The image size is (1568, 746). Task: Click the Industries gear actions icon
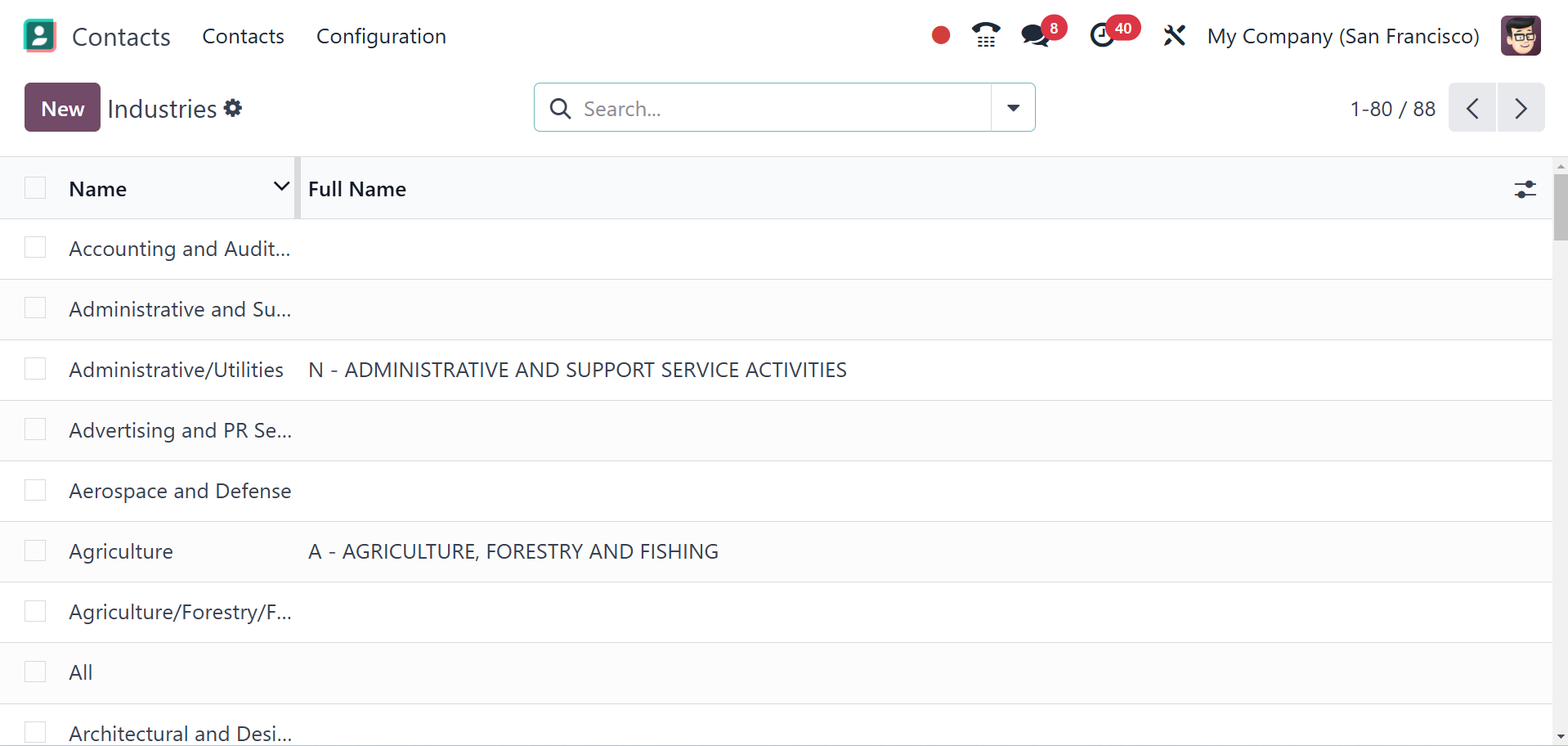[x=233, y=108]
